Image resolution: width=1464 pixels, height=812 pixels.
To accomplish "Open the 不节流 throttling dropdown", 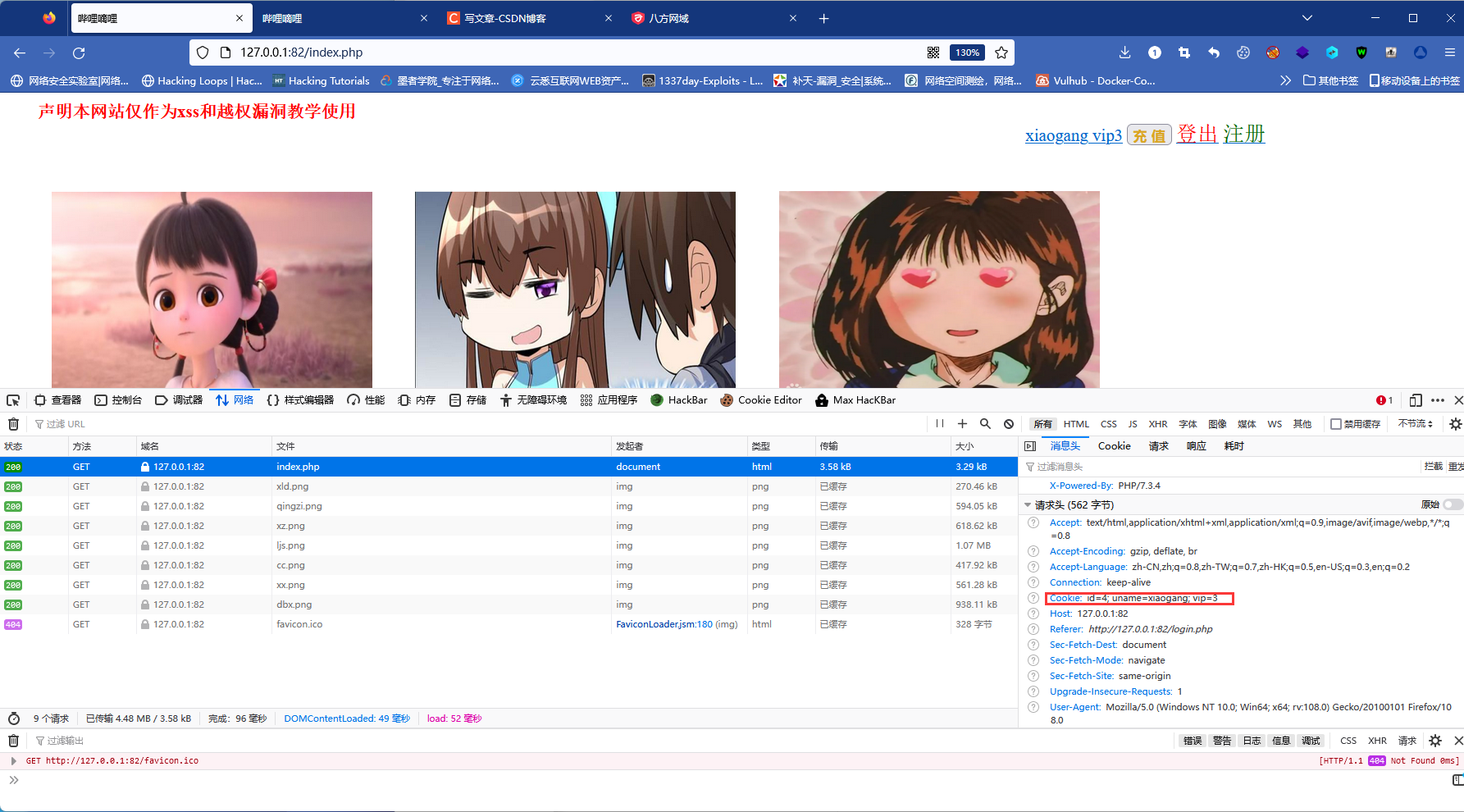I will 1415,424.
